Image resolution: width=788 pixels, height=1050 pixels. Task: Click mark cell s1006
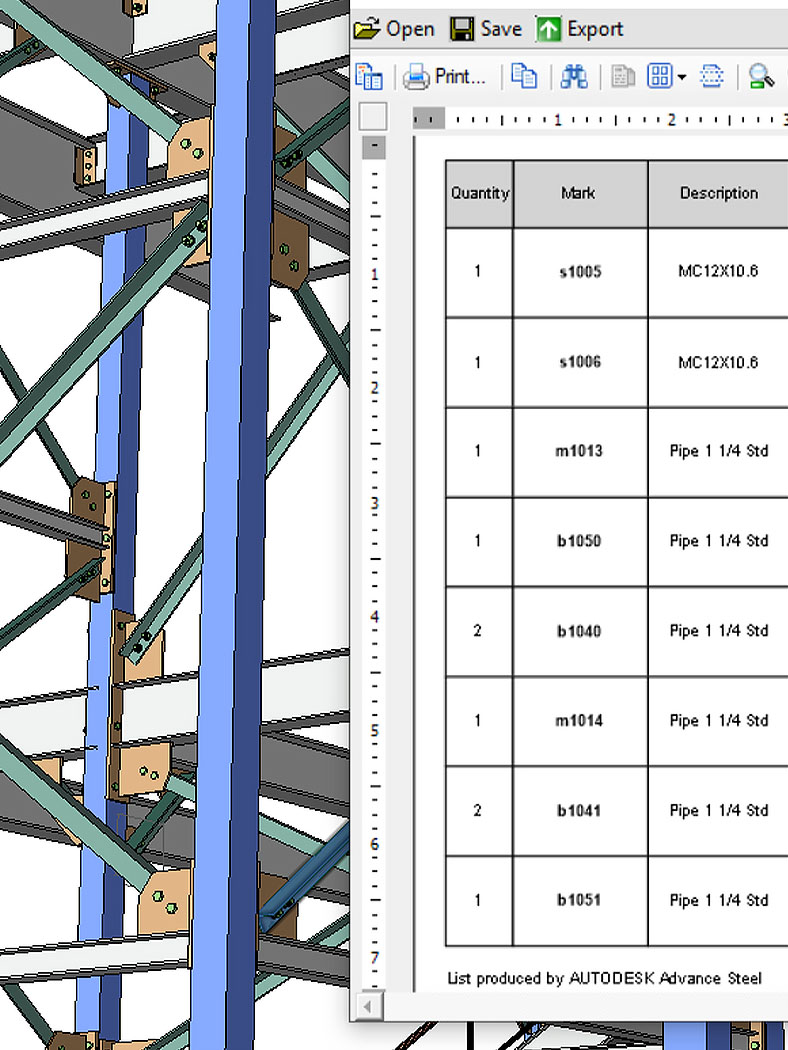(580, 362)
